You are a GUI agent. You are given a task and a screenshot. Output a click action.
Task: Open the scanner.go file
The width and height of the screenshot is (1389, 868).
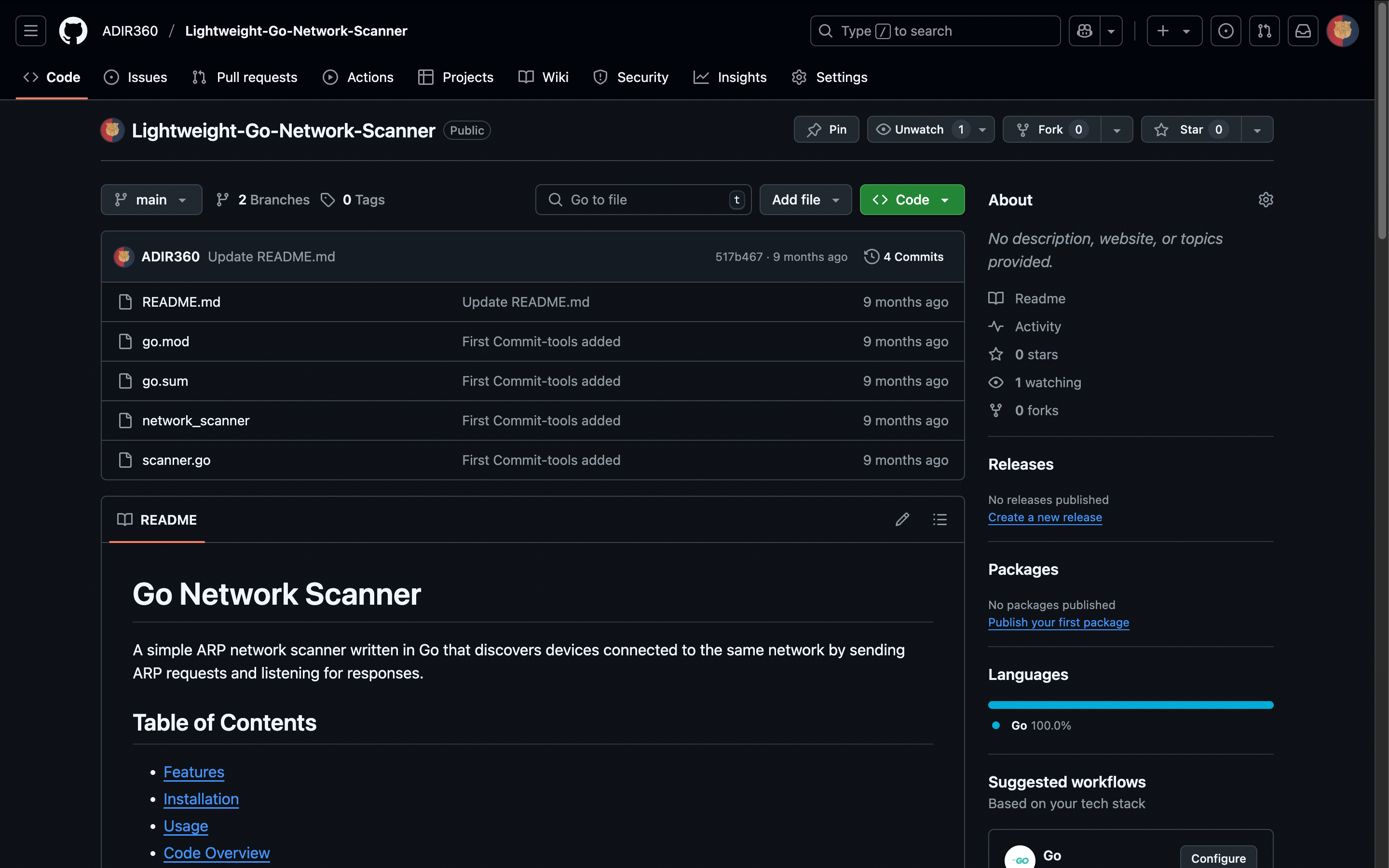coord(176,461)
